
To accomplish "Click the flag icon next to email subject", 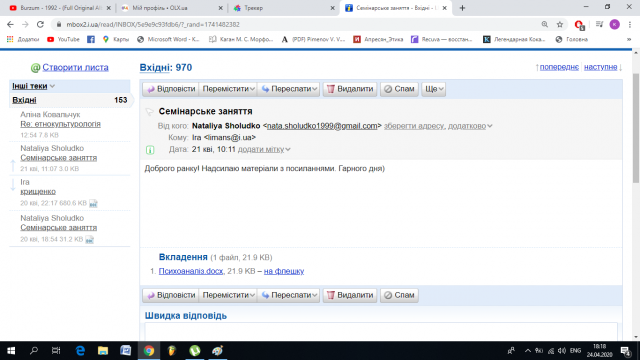I will click(x=150, y=111).
